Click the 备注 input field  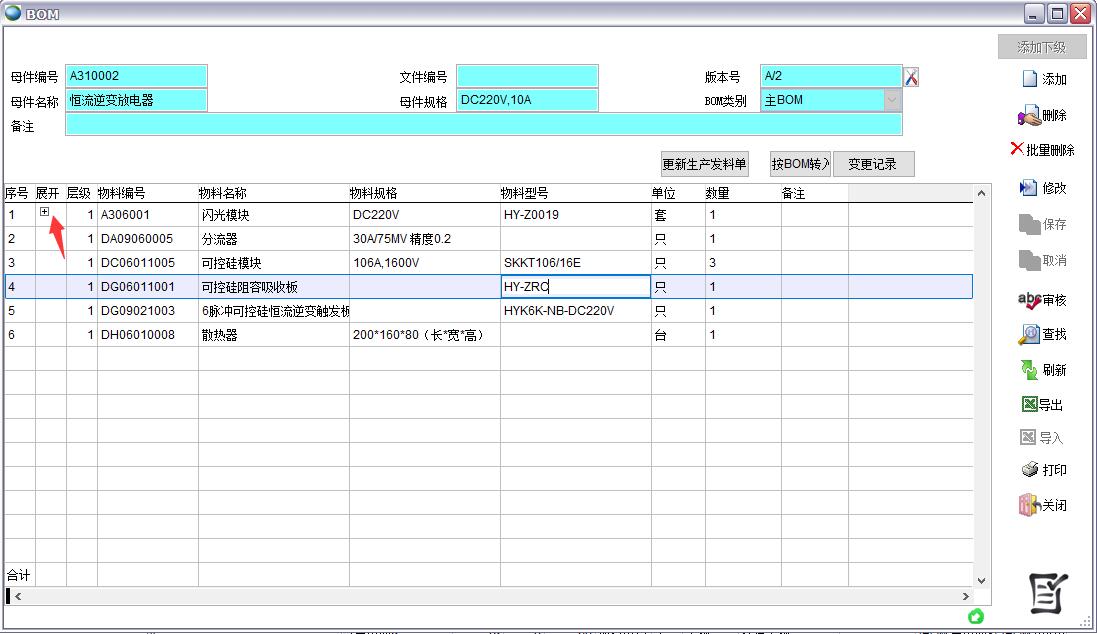click(x=483, y=125)
